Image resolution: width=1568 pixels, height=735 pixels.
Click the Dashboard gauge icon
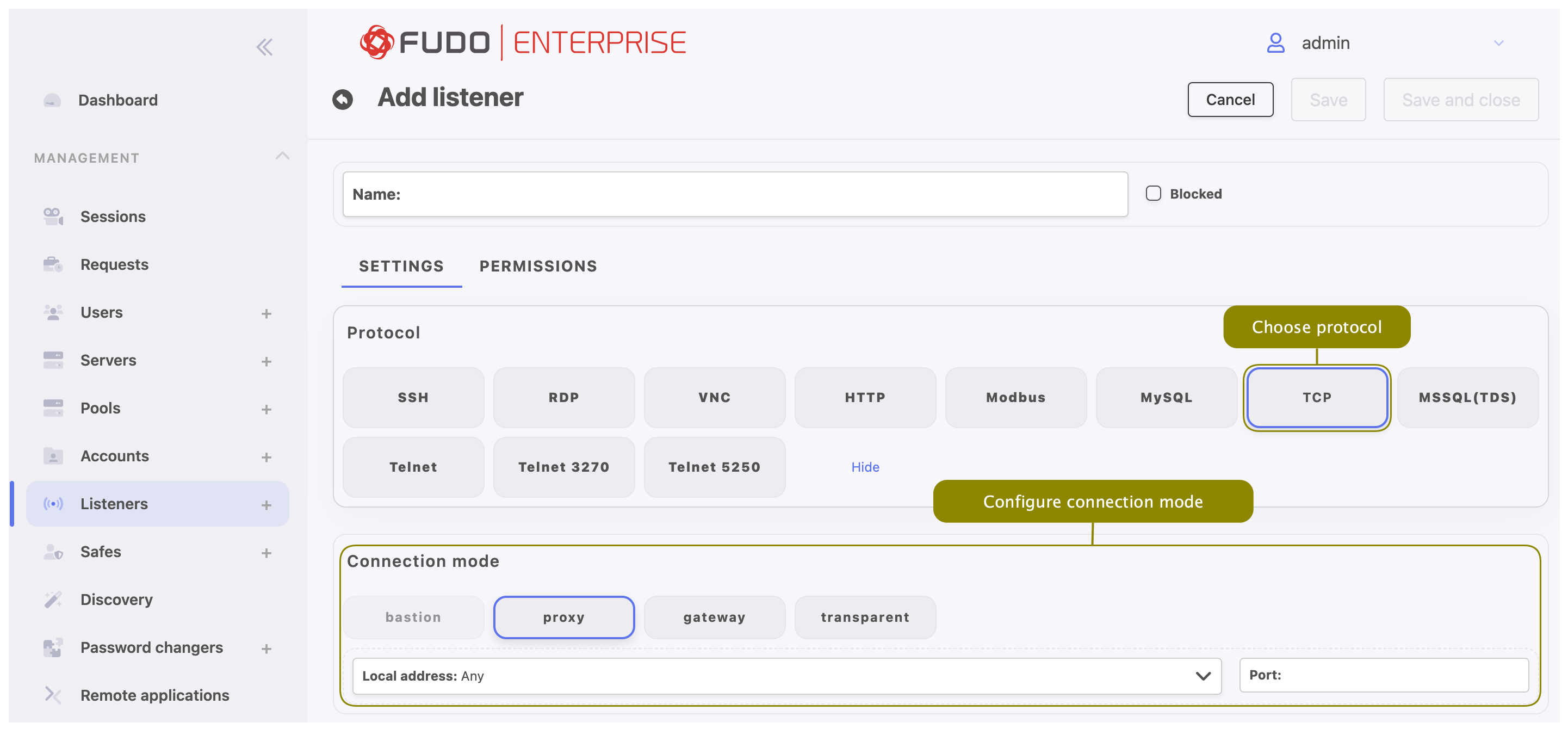[x=52, y=100]
